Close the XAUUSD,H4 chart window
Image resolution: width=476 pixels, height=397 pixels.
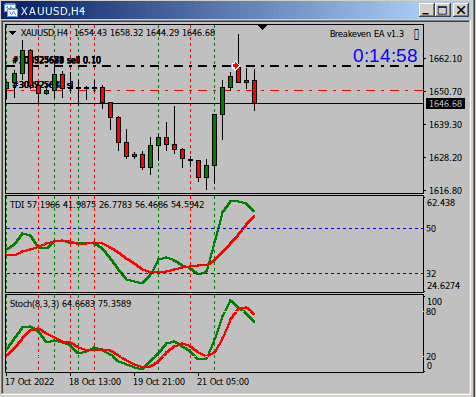pyautogui.click(x=461, y=10)
